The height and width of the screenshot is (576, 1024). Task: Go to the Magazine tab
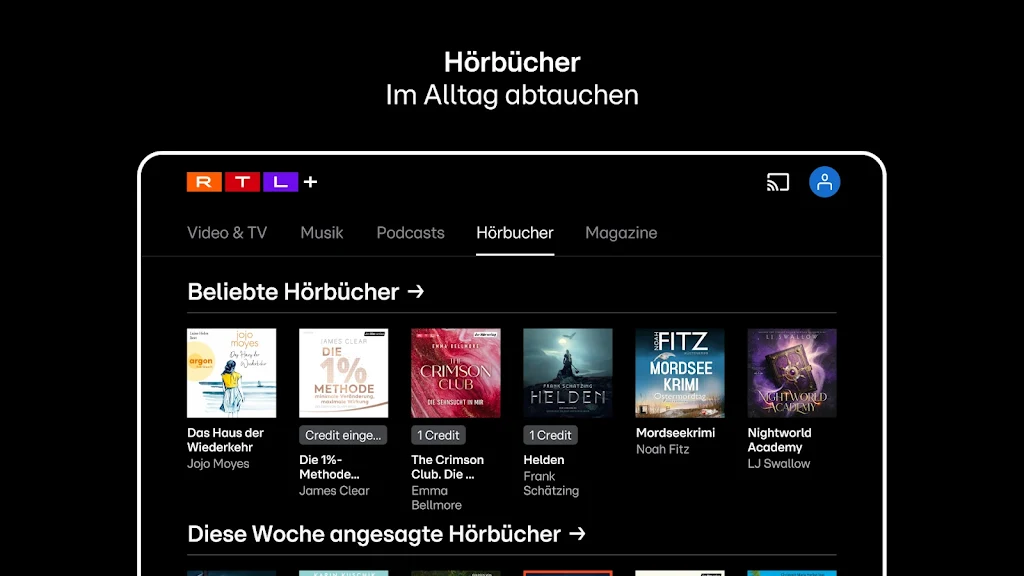tap(621, 233)
